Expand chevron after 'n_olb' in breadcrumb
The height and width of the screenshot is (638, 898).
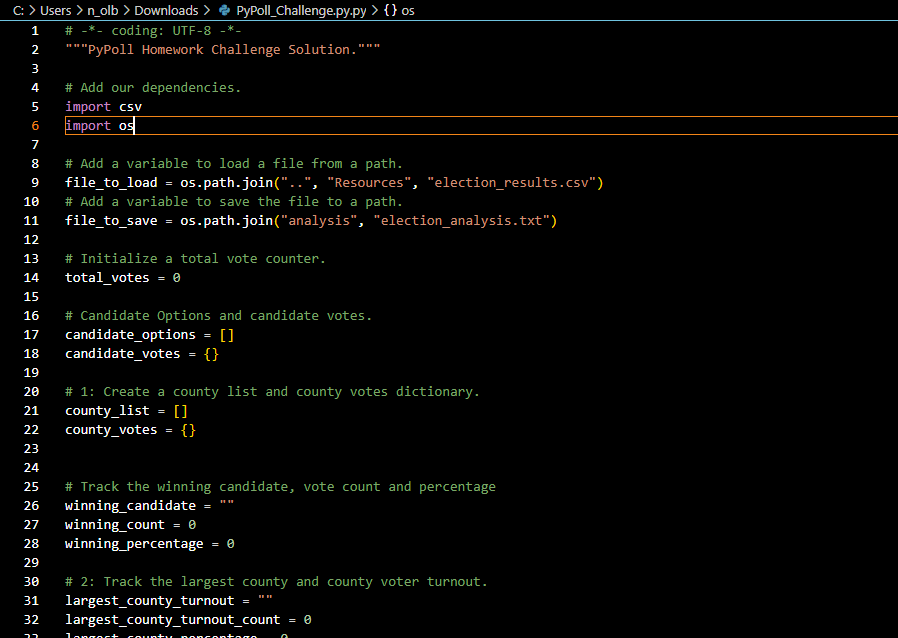pyautogui.click(x=126, y=10)
